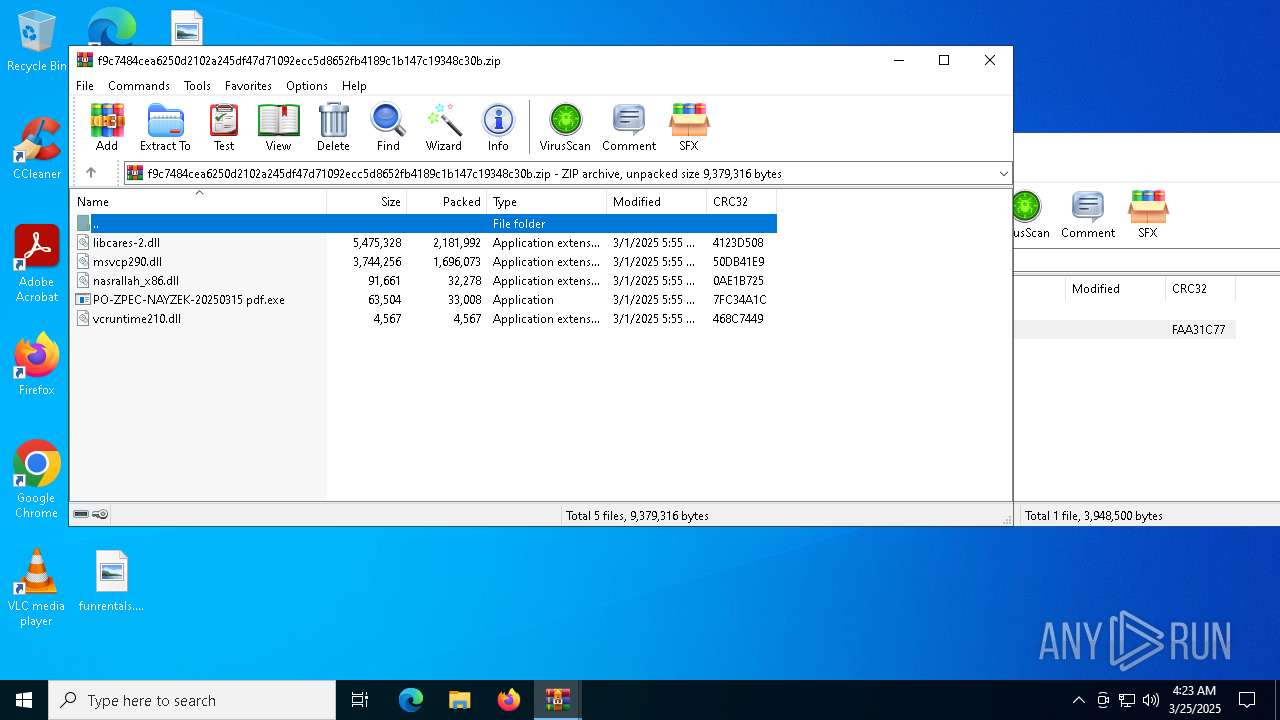Open the View toolbar icon
1280x720 pixels.
[278, 127]
